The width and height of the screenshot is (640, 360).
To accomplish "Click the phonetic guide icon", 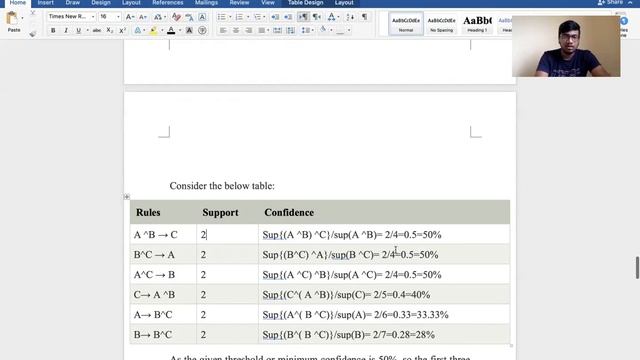I will pyautogui.click(x=189, y=17).
